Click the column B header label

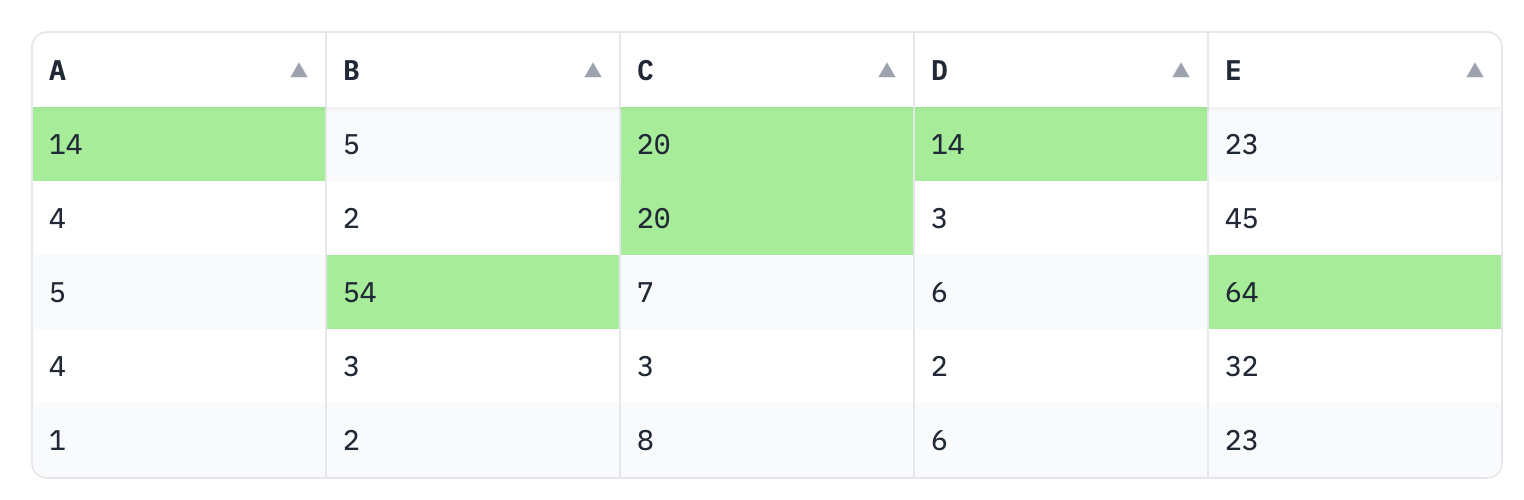(x=351, y=71)
